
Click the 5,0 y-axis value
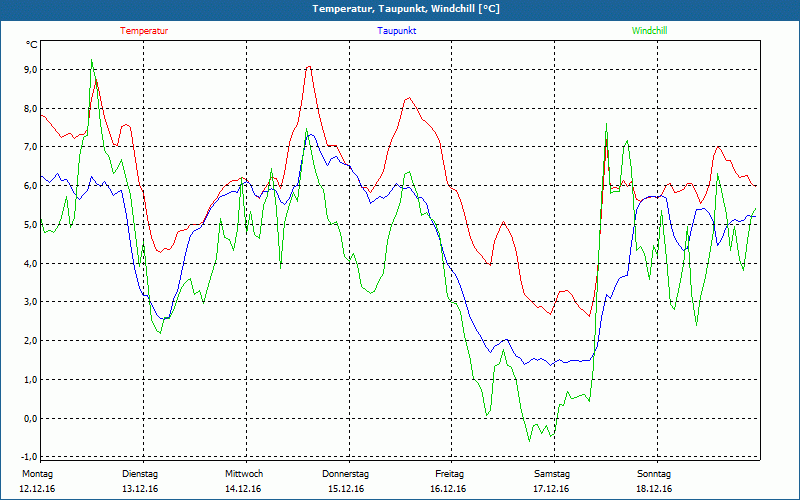tap(31, 224)
